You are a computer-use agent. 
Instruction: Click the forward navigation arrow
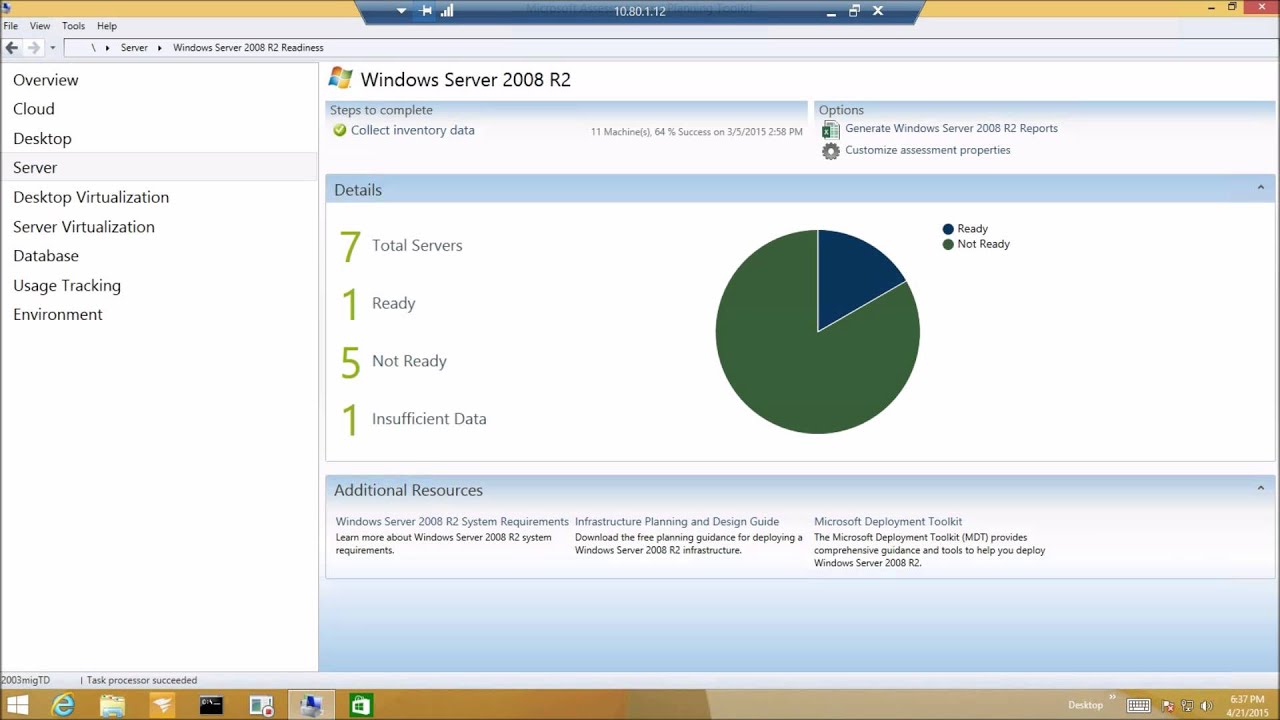[34, 47]
